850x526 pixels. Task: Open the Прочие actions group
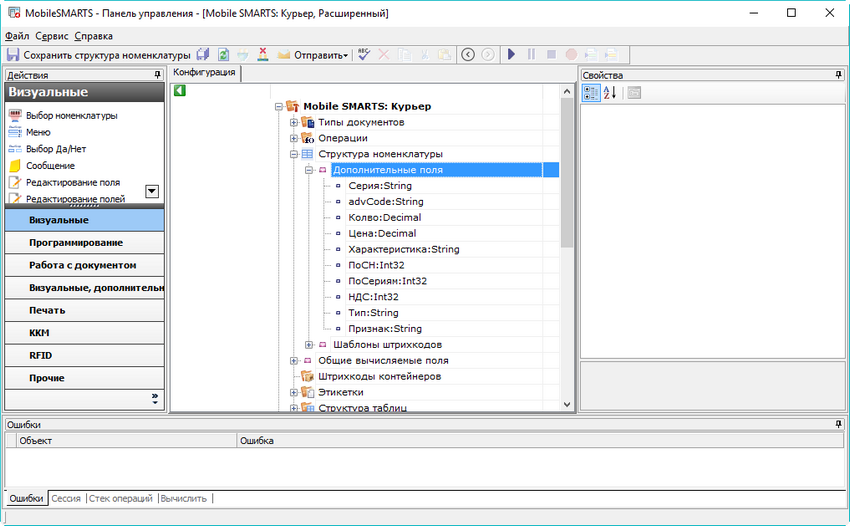85,378
